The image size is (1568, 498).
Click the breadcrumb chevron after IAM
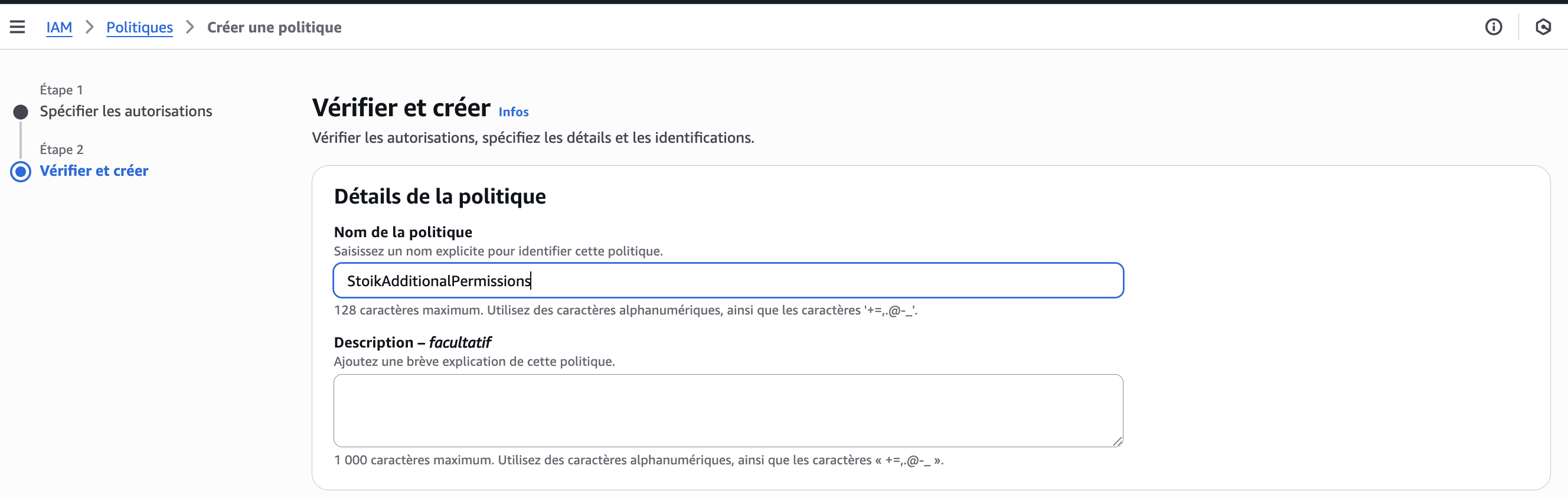(x=90, y=27)
